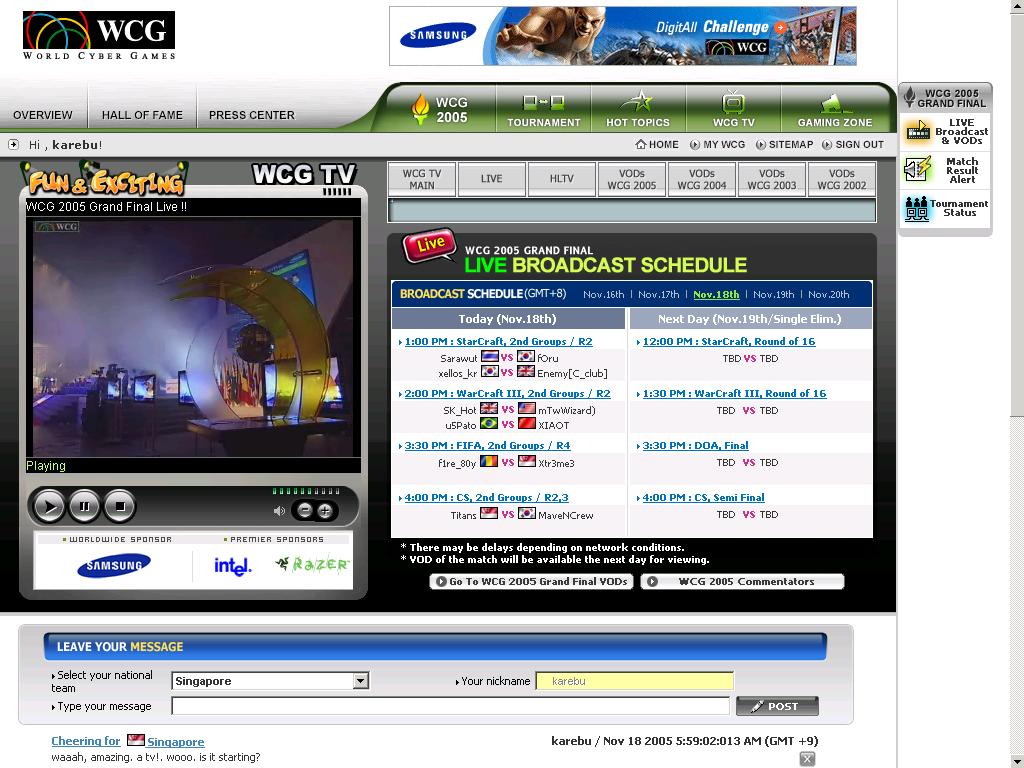Click SIGN OUT
1024x768 pixels.
point(853,144)
